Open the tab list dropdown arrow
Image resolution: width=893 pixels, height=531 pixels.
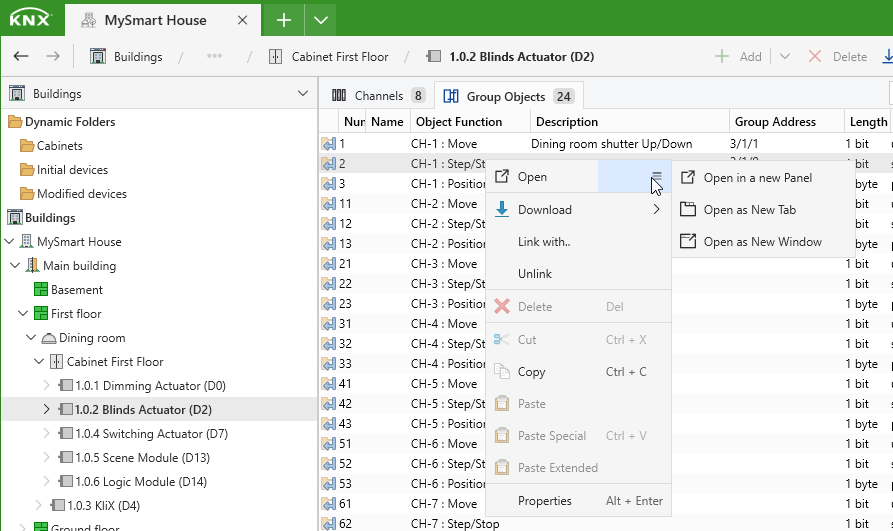tap(321, 21)
